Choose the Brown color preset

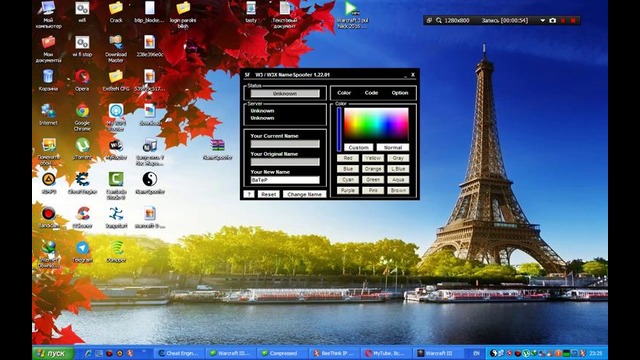[x=398, y=190]
